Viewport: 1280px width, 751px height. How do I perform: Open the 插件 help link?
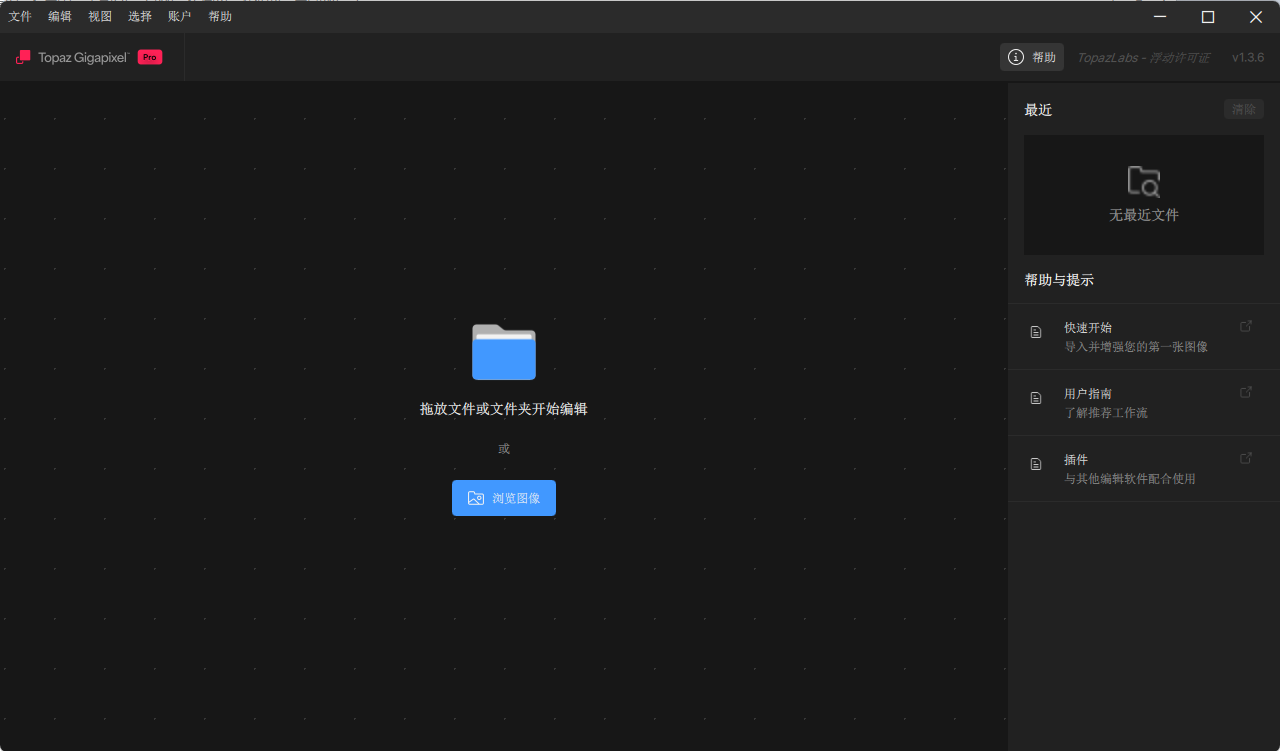coord(1144,469)
